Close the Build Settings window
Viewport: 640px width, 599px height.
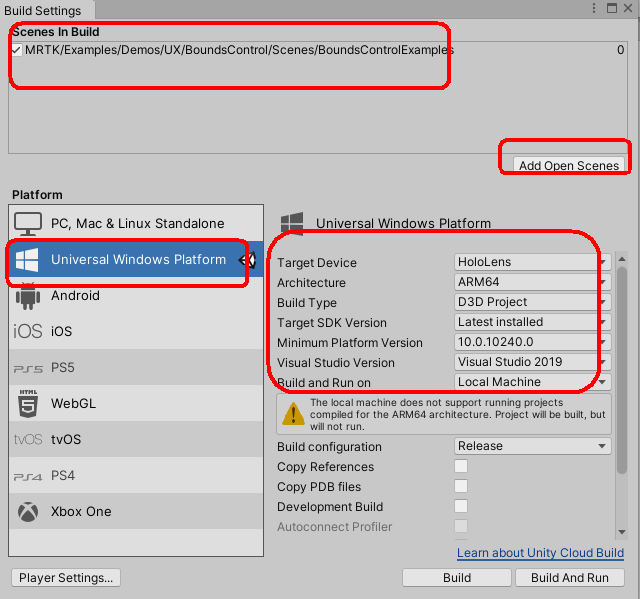pos(628,8)
